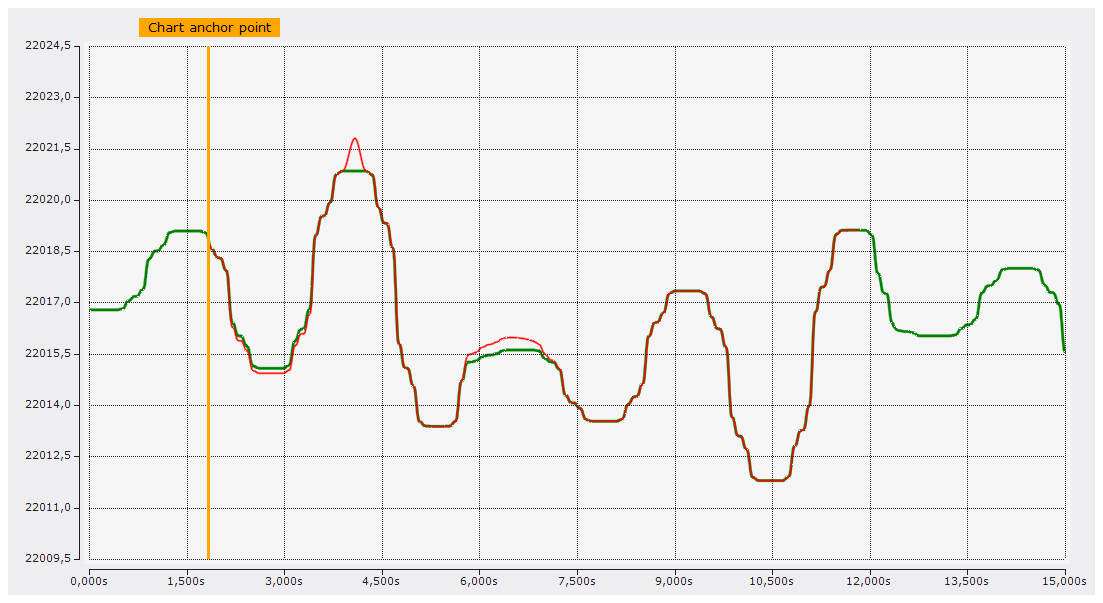This screenshot has height=603, width=1103.
Task: Click the 9,000s time axis label
Action: [x=675, y=581]
